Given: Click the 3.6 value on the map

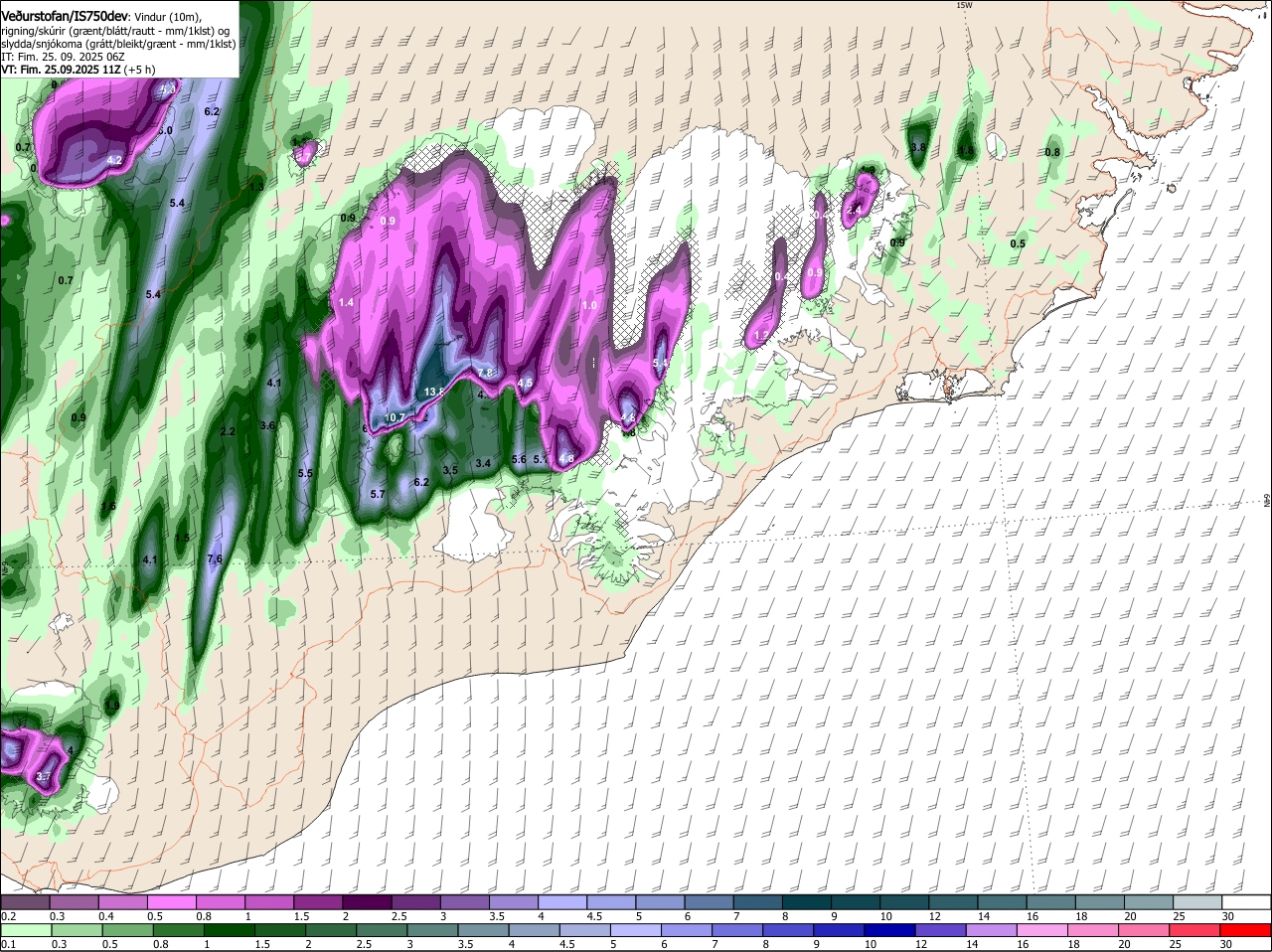Looking at the screenshot, I should [267, 425].
